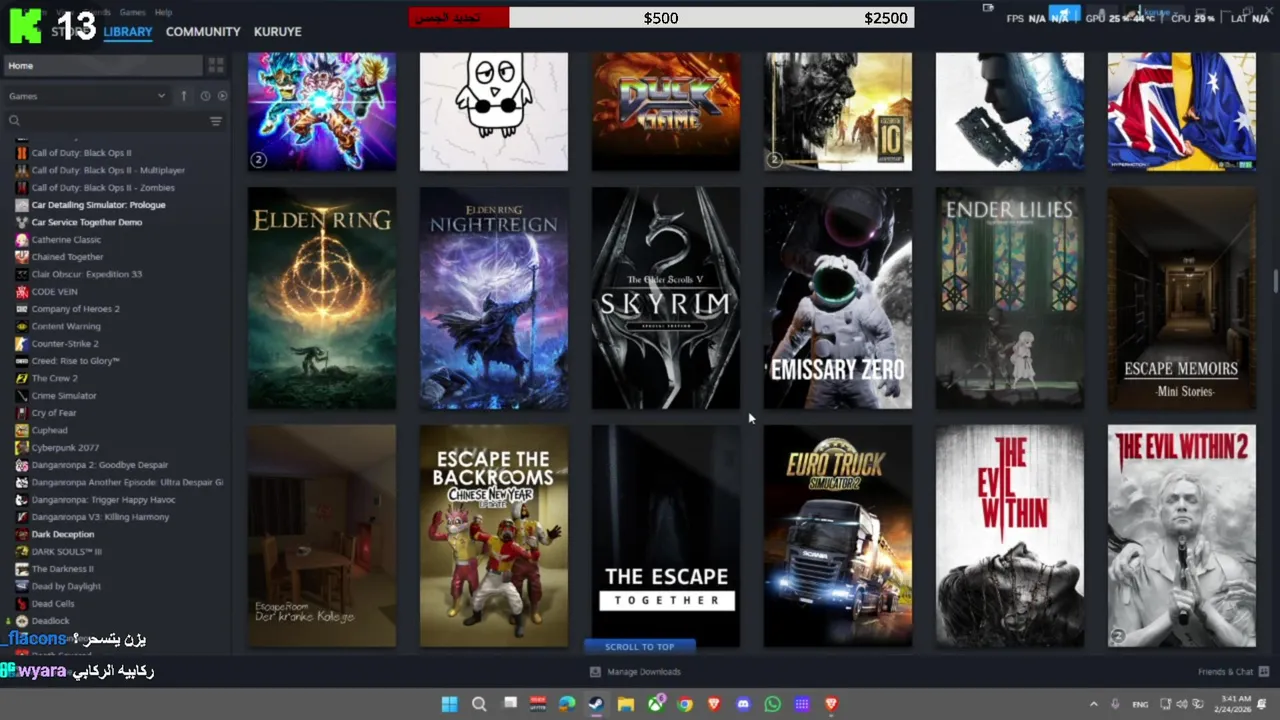1280x720 pixels.
Task: Click Microsoft Edge taskbar icon
Action: pyautogui.click(x=567, y=704)
